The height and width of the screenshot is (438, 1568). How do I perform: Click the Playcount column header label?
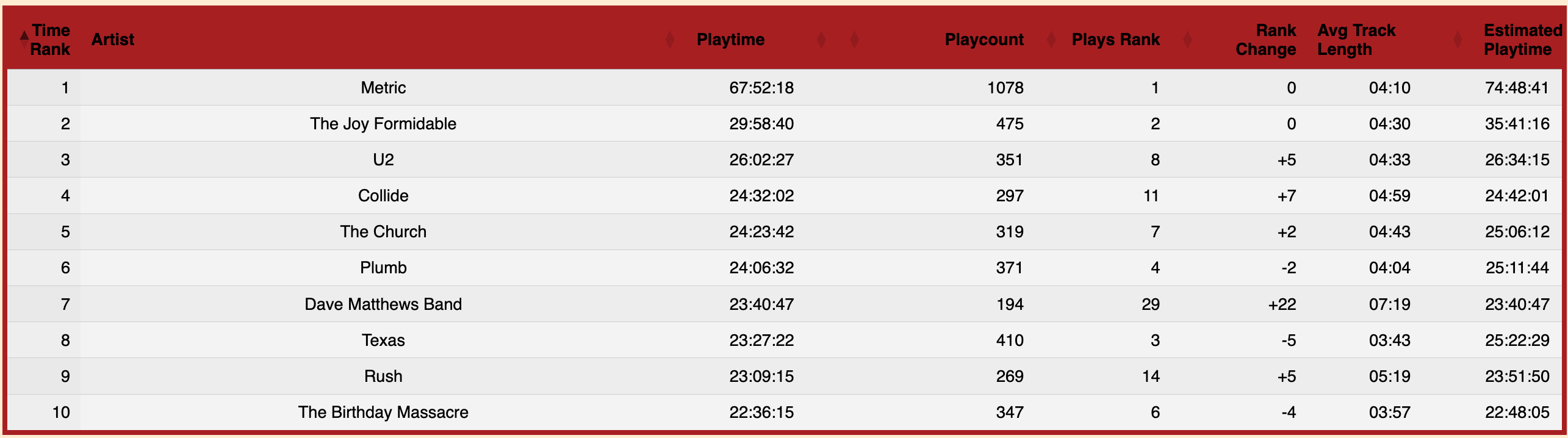[984, 40]
